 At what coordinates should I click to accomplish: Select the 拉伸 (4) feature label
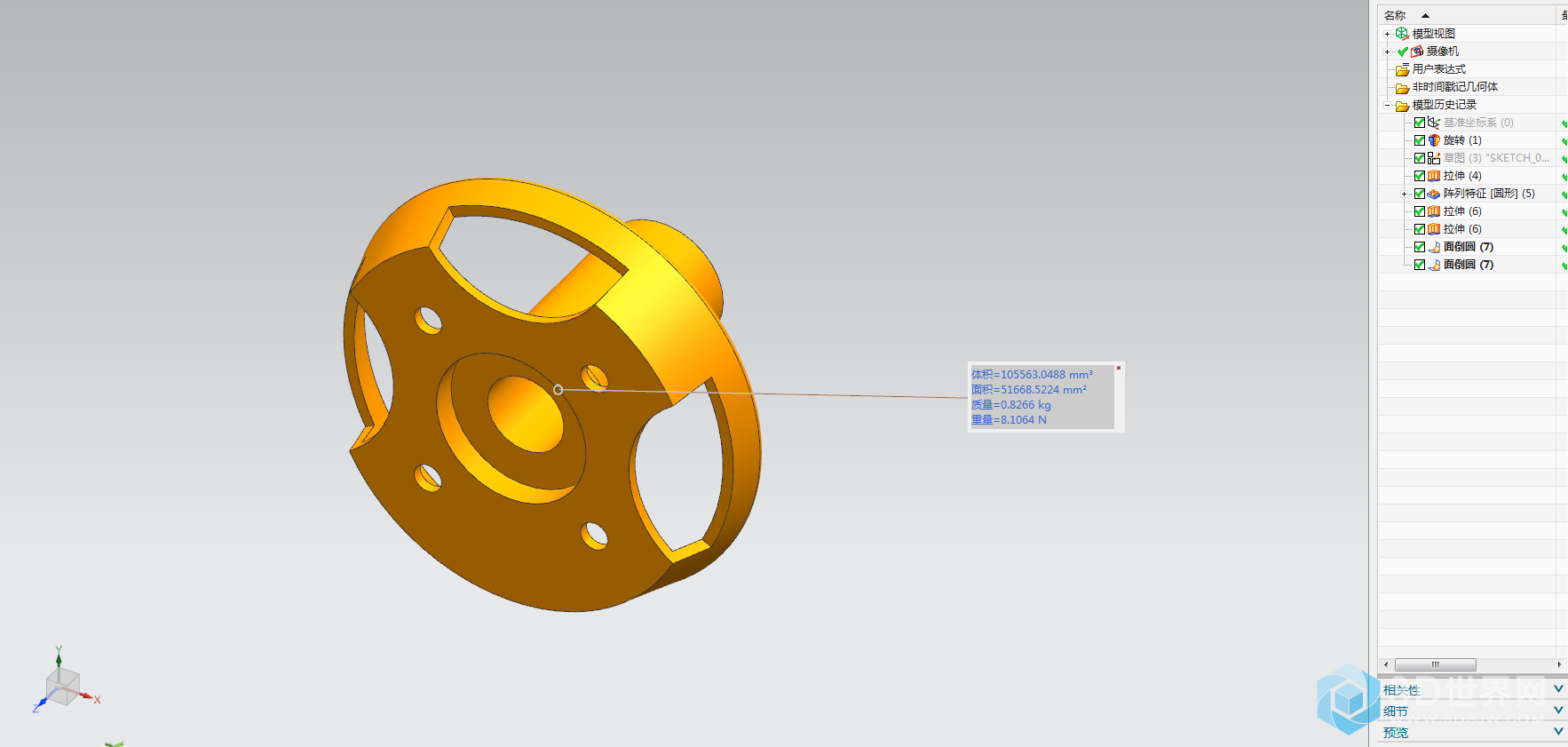(1462, 176)
